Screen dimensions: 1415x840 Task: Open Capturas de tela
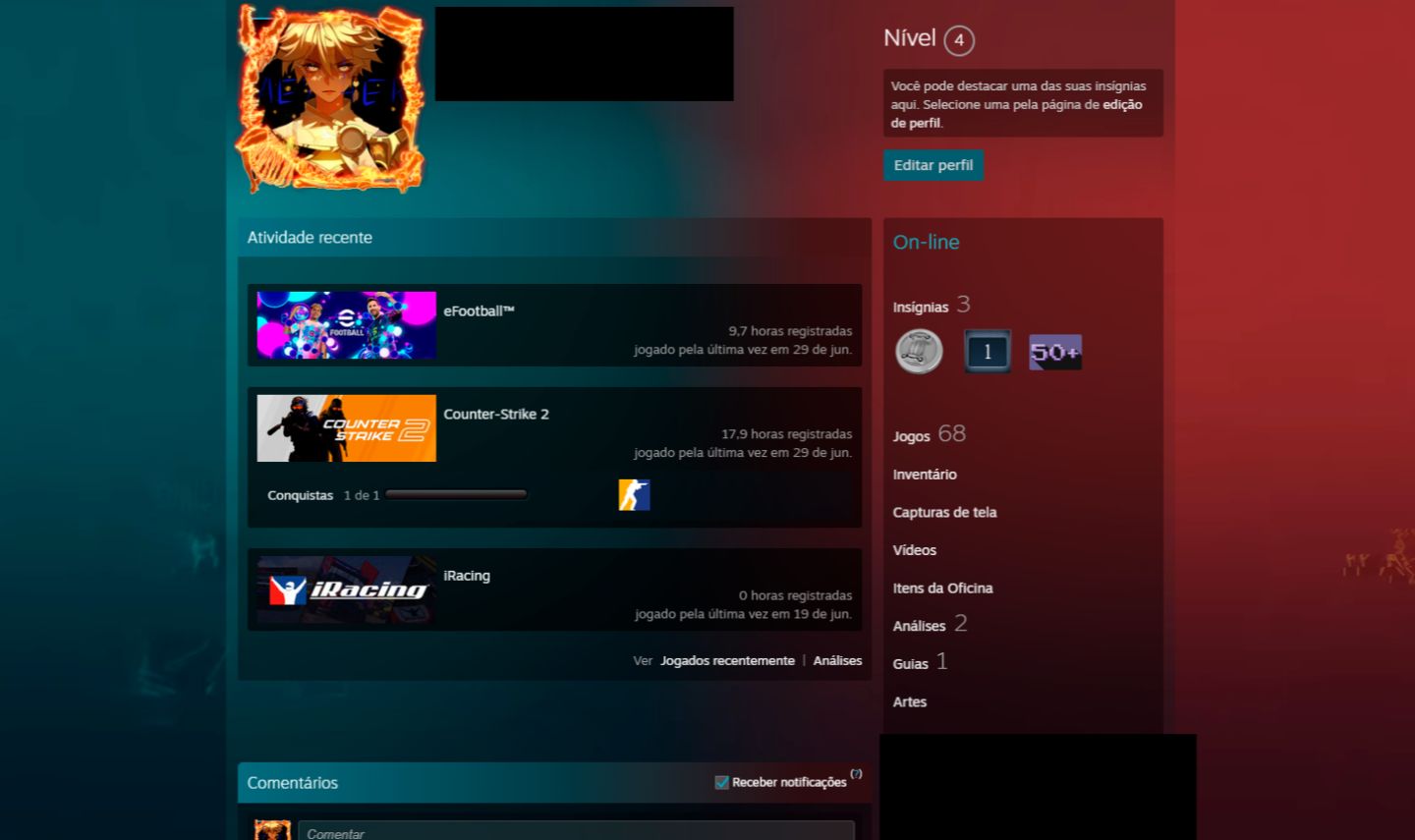(944, 512)
